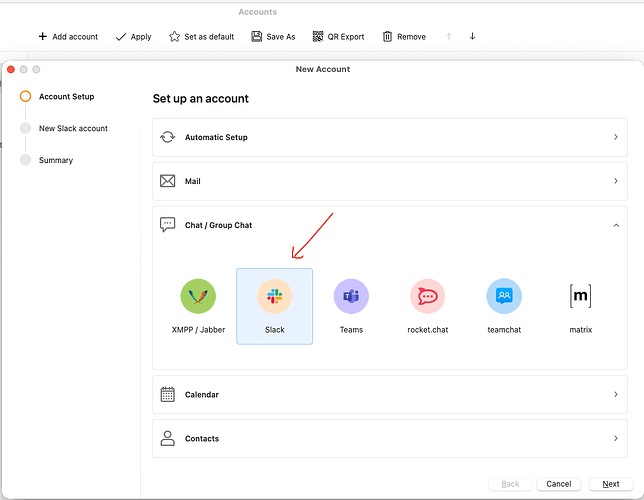Click the Contacts person icon
The image size is (644, 500).
pos(168,438)
